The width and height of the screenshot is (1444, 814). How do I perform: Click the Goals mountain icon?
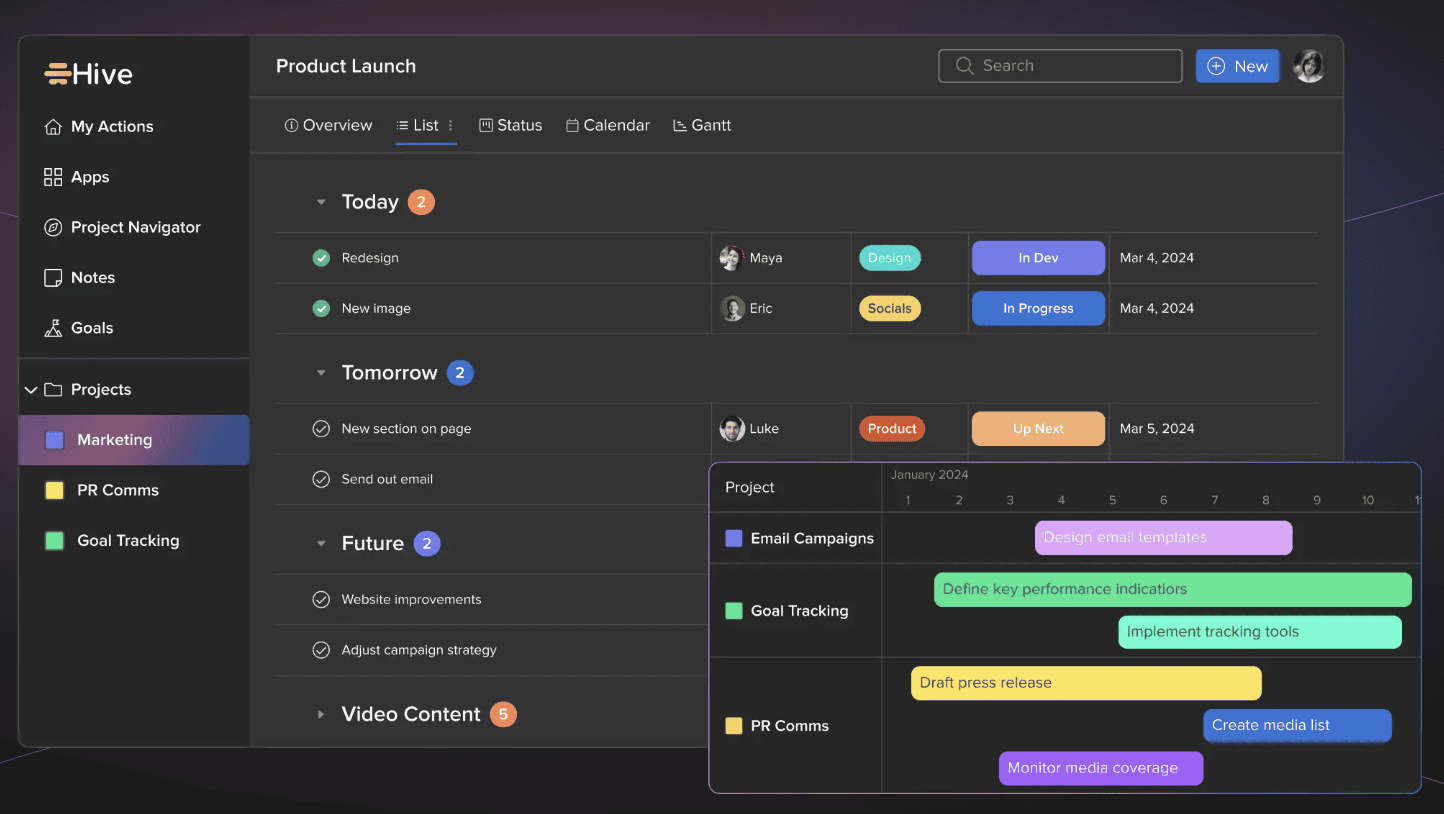click(53, 328)
